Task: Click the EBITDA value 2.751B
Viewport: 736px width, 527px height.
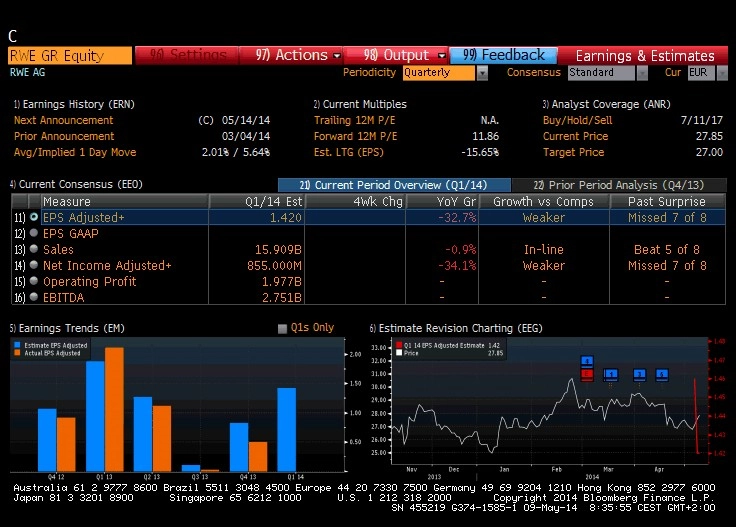Action: click(x=282, y=297)
